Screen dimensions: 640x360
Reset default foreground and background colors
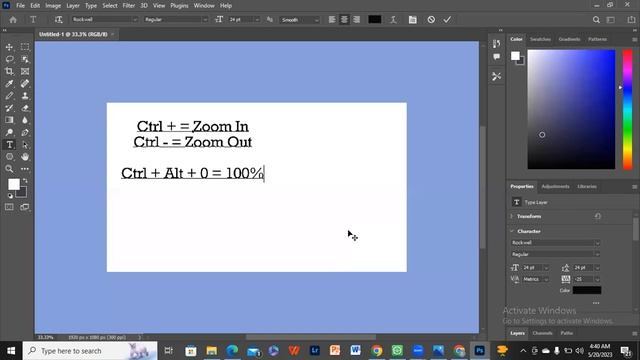(x=10, y=196)
